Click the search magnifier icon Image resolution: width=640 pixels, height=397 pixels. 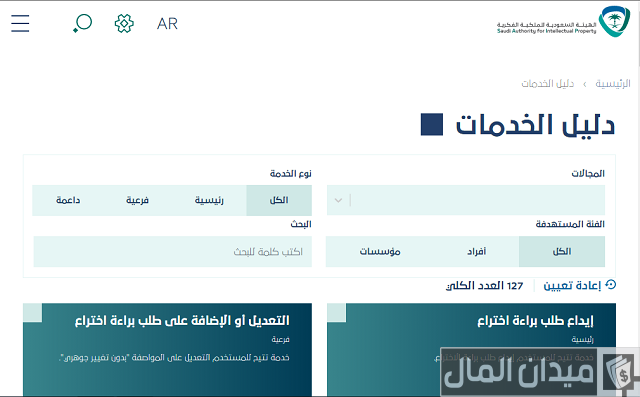[x=82, y=23]
